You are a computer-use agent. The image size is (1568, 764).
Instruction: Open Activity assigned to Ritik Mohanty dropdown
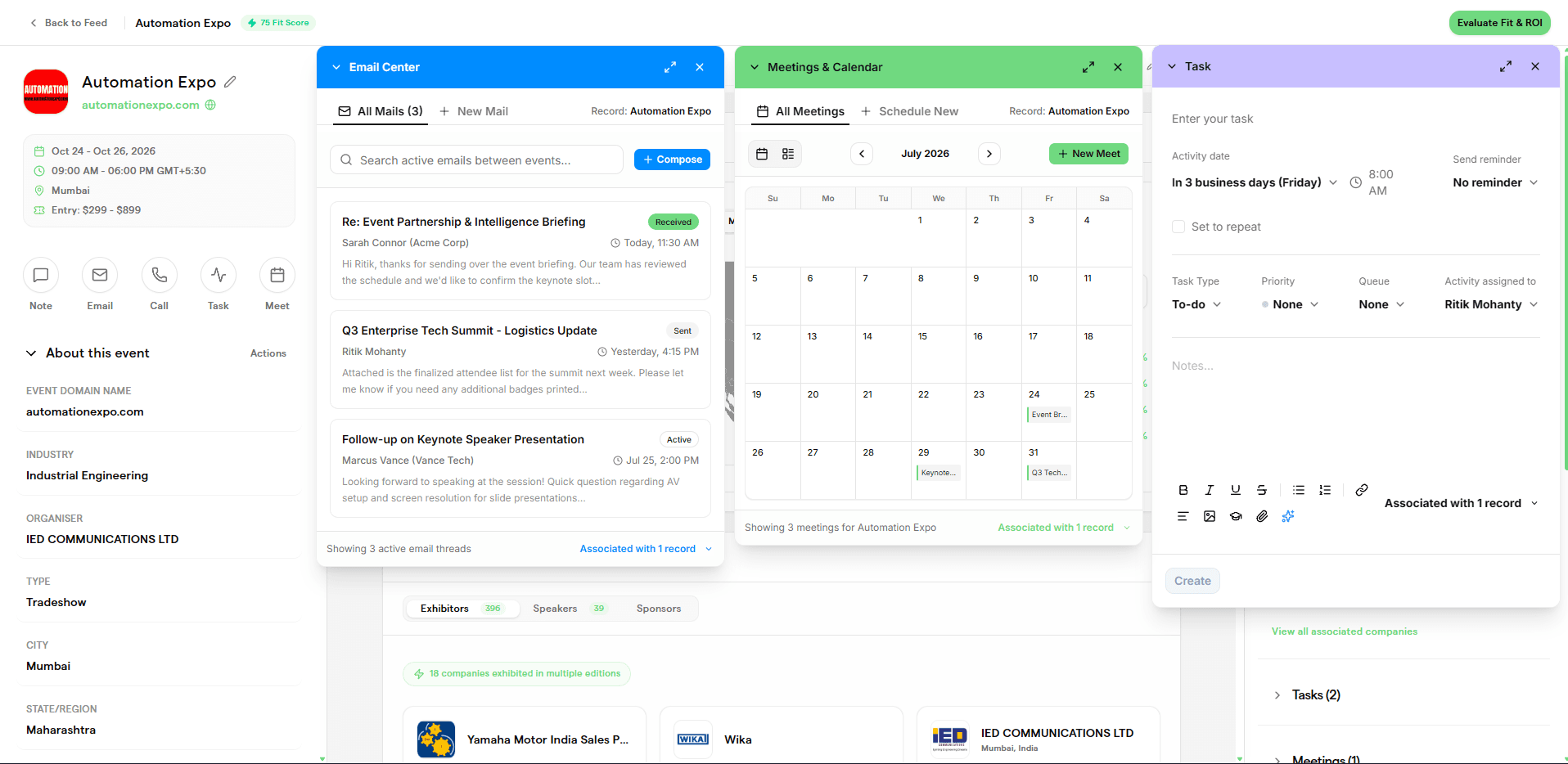(x=1491, y=304)
